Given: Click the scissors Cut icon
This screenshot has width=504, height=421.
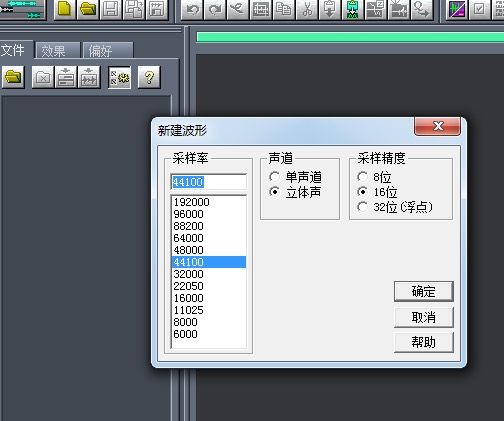Looking at the screenshot, I should [x=307, y=9].
